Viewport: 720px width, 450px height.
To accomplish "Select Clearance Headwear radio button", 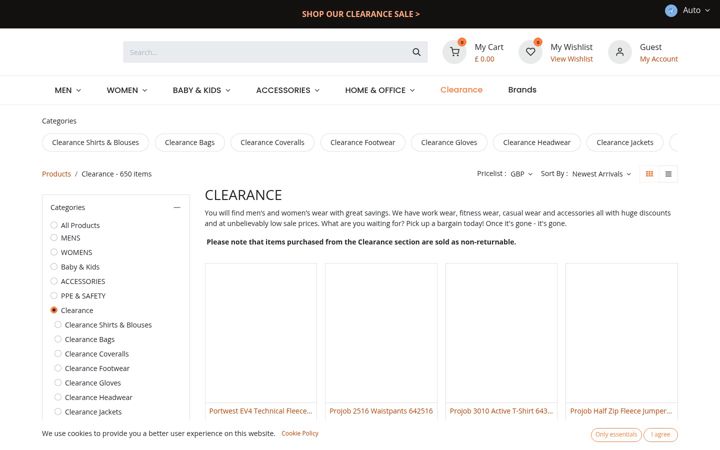I will click(x=58, y=397).
